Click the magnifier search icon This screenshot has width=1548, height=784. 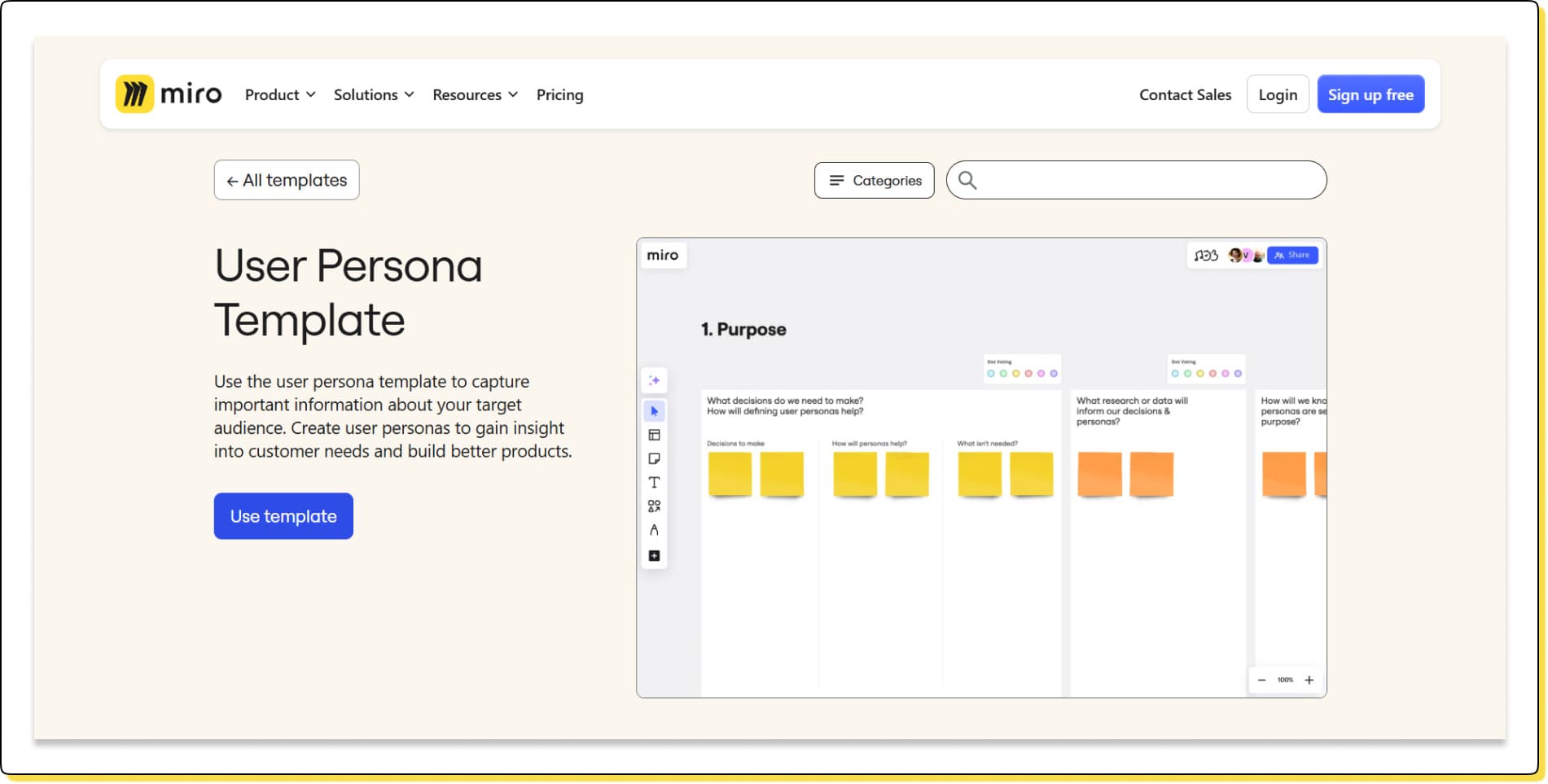point(967,180)
